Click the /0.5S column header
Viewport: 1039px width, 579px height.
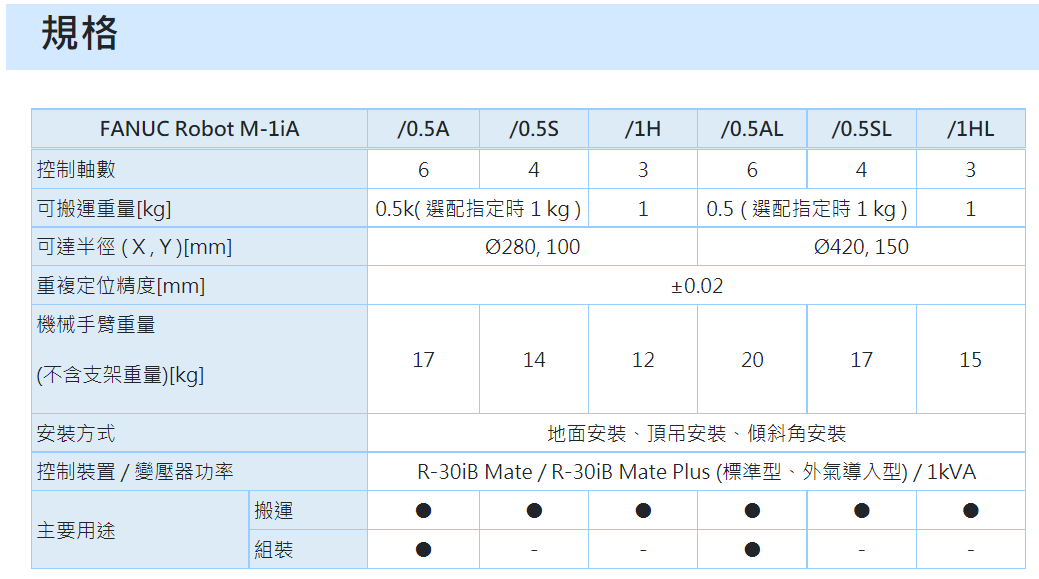pos(534,129)
